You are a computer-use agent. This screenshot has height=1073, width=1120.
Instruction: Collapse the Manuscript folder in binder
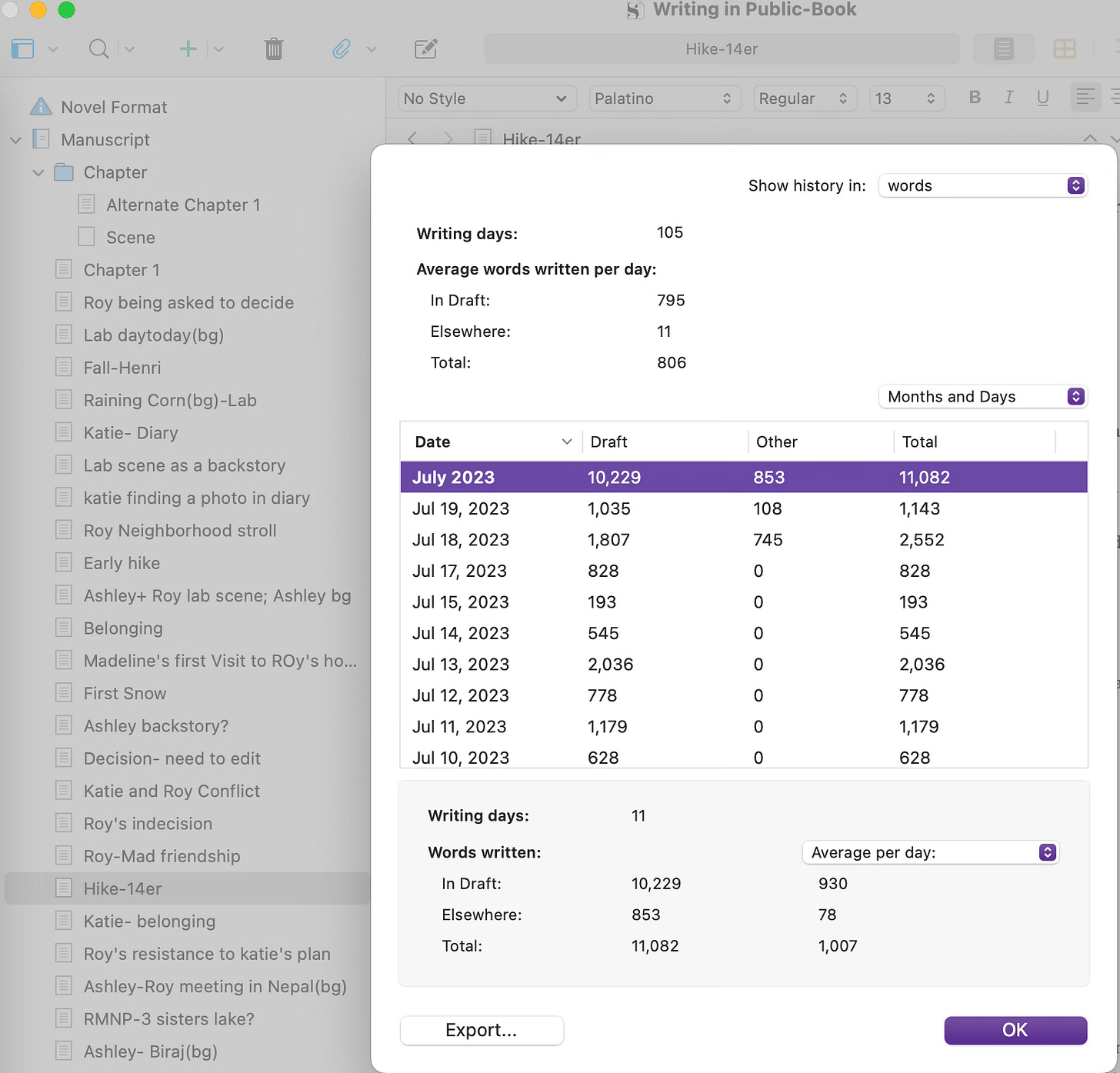coord(15,140)
